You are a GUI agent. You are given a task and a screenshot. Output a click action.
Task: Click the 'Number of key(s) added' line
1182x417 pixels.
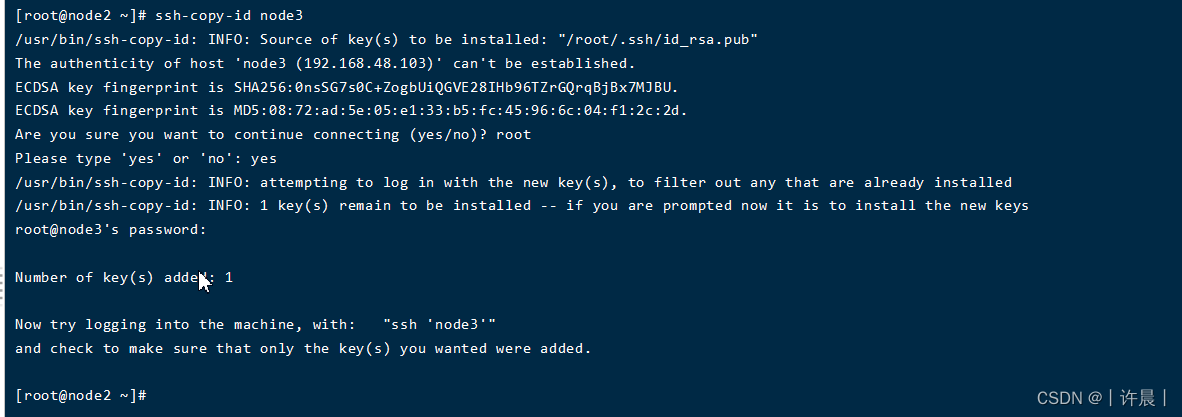[124, 277]
